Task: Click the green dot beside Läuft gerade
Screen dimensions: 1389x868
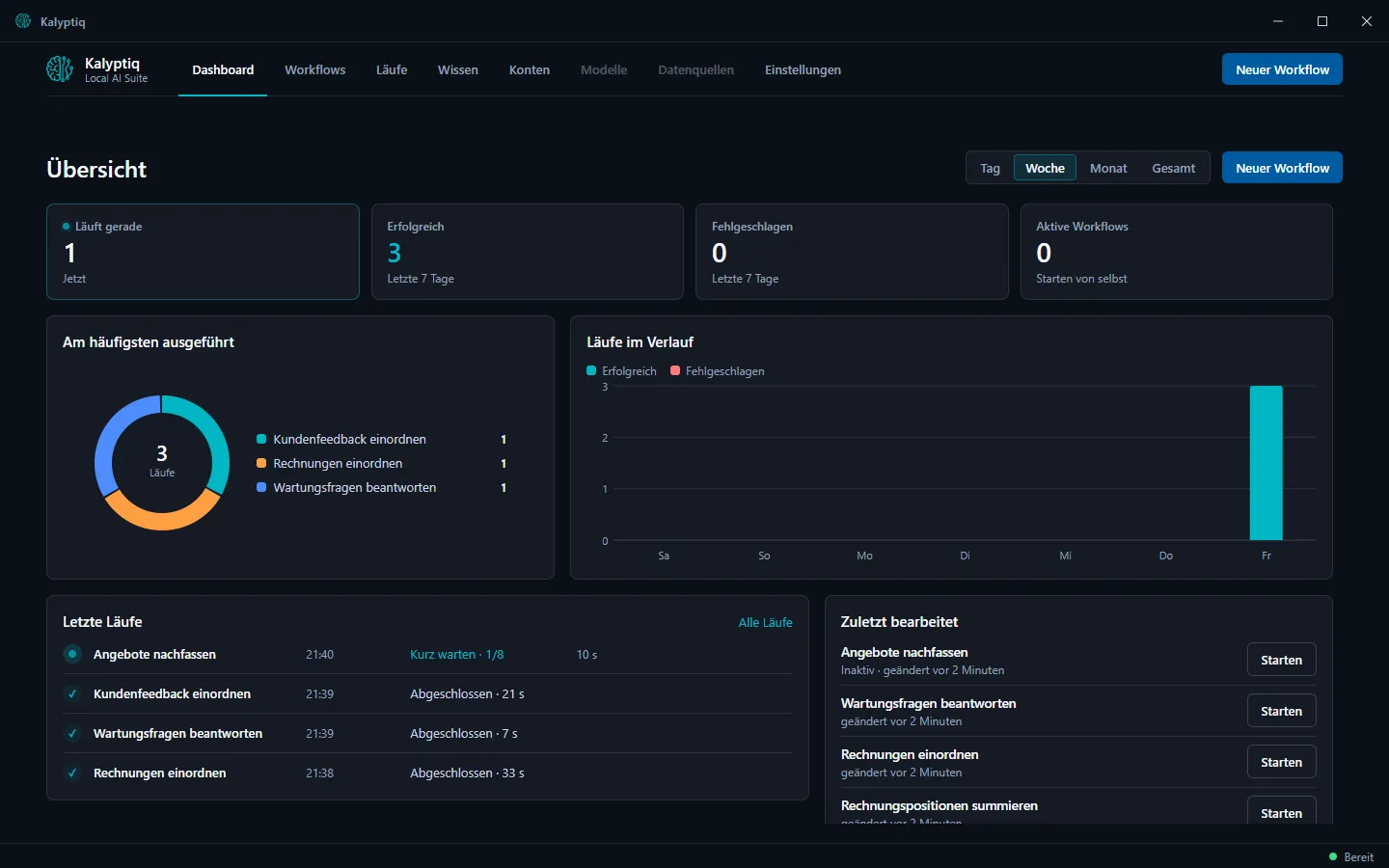Action: click(66, 227)
